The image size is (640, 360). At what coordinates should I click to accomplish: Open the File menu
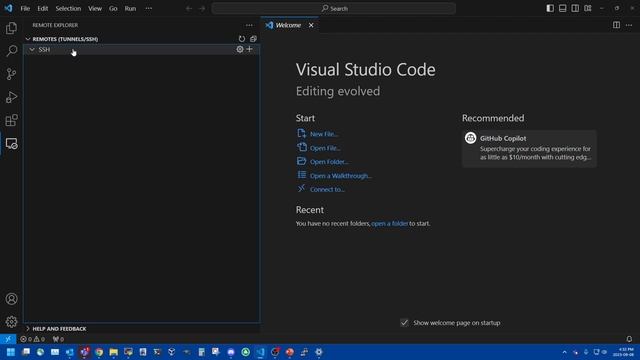tap(25, 8)
